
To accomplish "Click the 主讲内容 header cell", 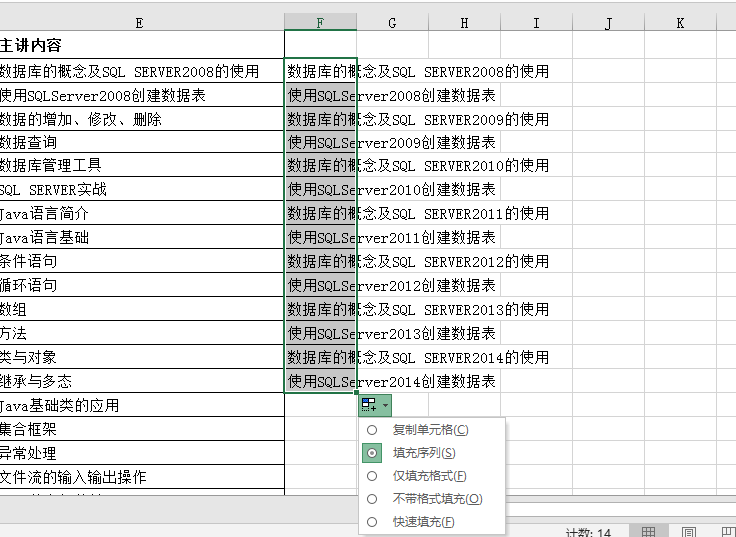I will tap(142, 45).
